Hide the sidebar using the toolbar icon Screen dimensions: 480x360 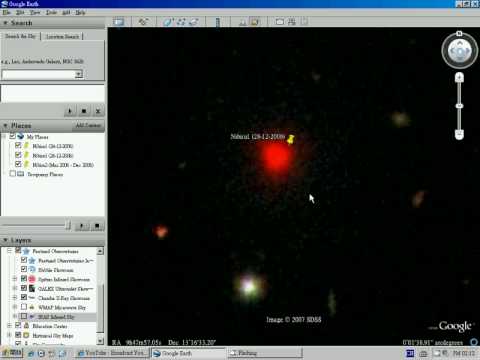(x=118, y=22)
